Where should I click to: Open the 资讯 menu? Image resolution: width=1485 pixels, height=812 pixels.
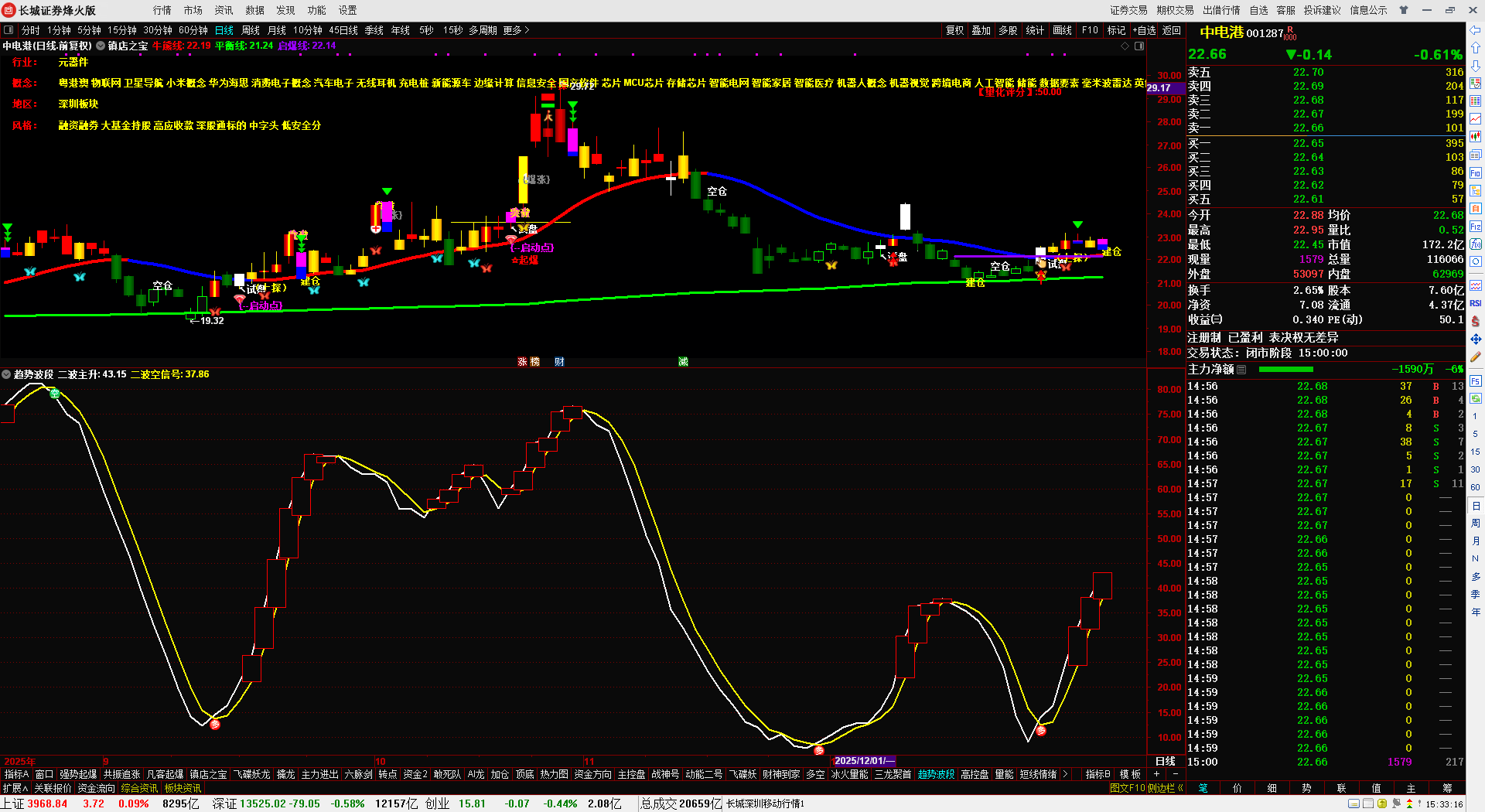click(224, 10)
